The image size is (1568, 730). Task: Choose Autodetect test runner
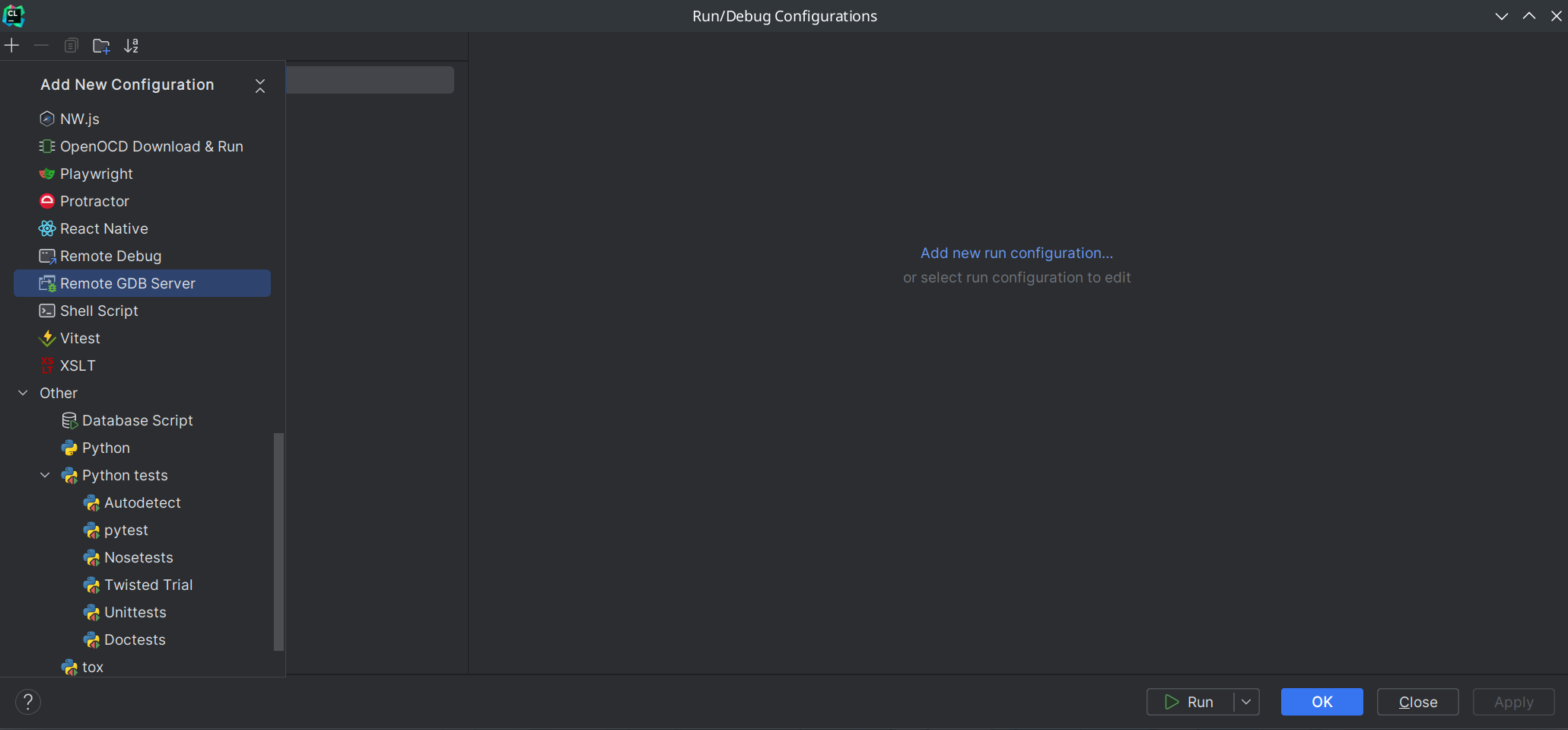point(142,502)
